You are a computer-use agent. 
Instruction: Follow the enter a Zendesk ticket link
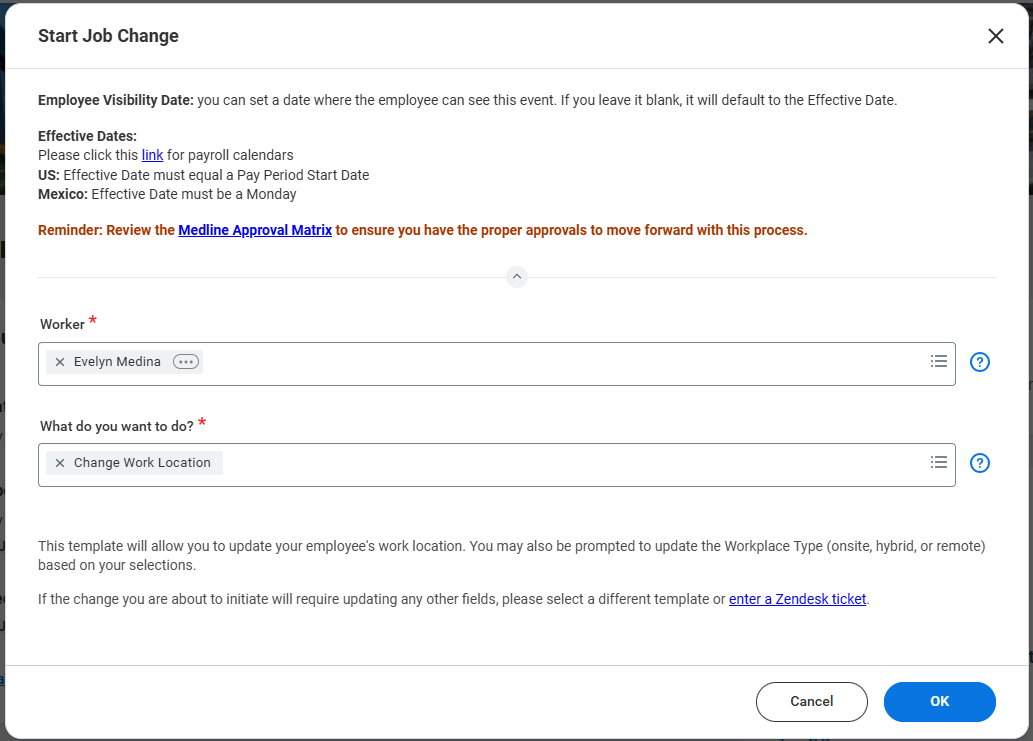[797, 600]
